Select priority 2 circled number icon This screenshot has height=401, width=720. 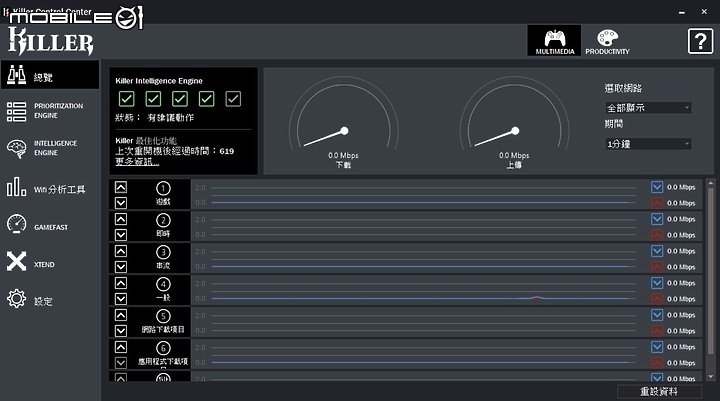click(163, 220)
